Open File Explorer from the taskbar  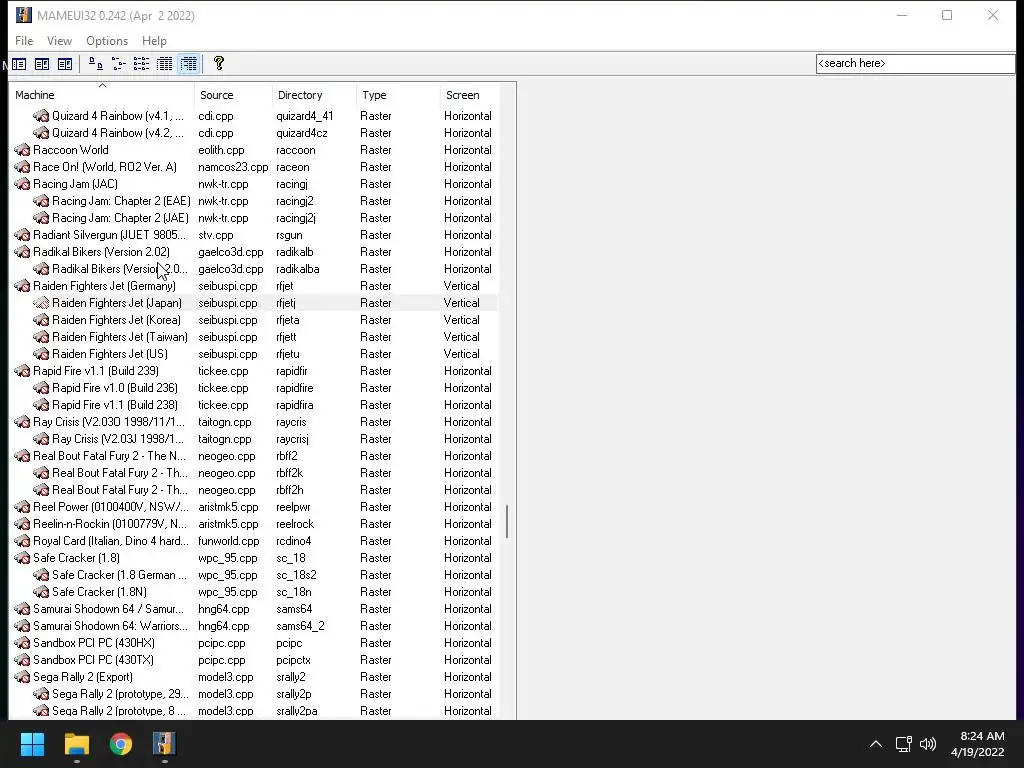pos(76,744)
